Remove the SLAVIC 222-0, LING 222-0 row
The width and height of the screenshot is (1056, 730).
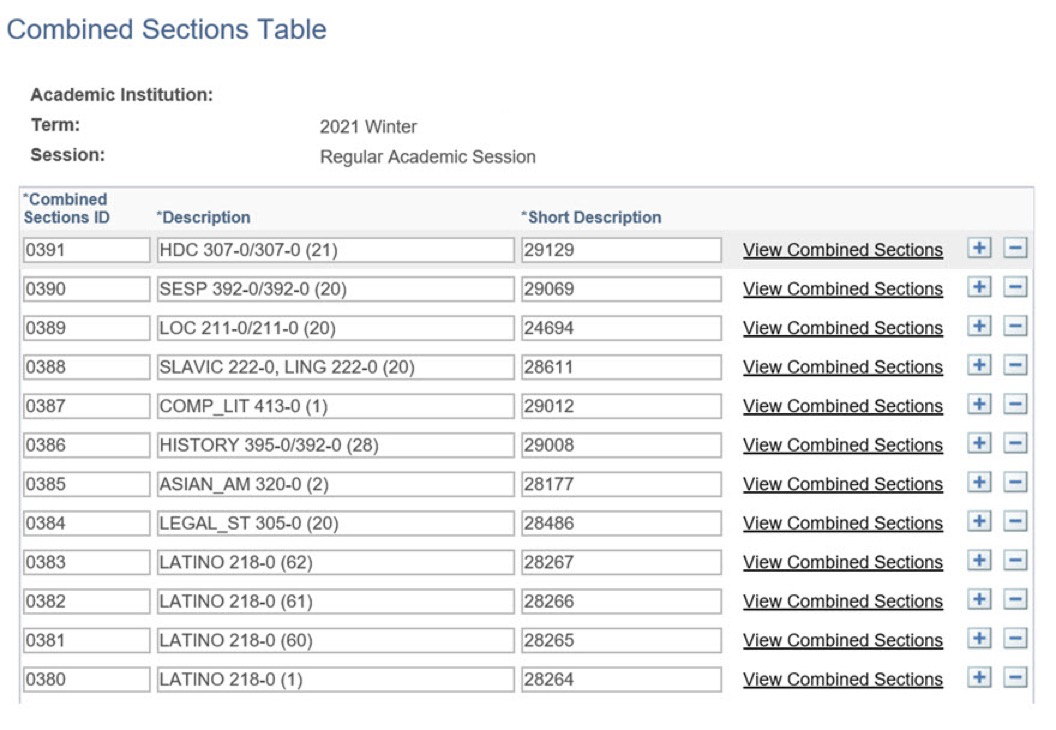tap(1015, 366)
